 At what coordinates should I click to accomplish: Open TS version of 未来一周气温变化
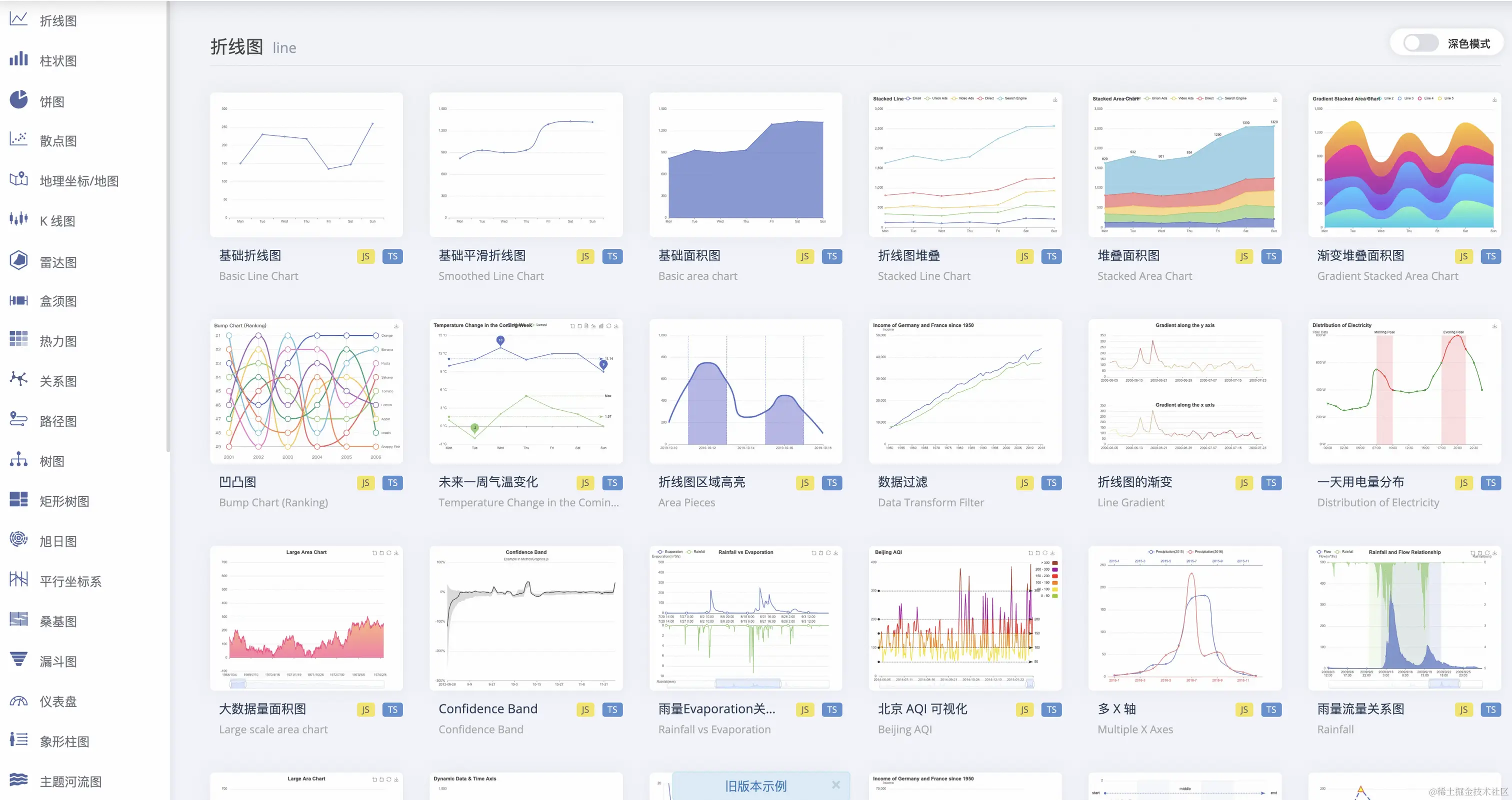[x=612, y=483]
